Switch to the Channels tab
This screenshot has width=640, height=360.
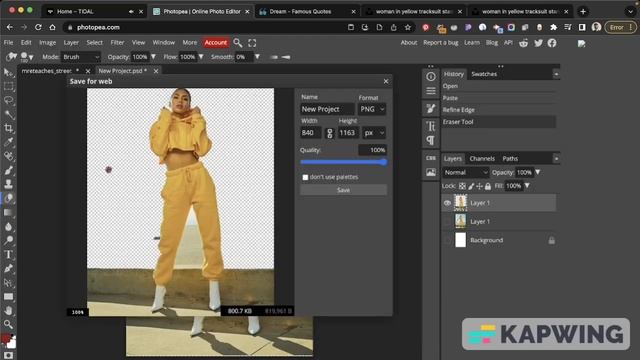(482, 159)
